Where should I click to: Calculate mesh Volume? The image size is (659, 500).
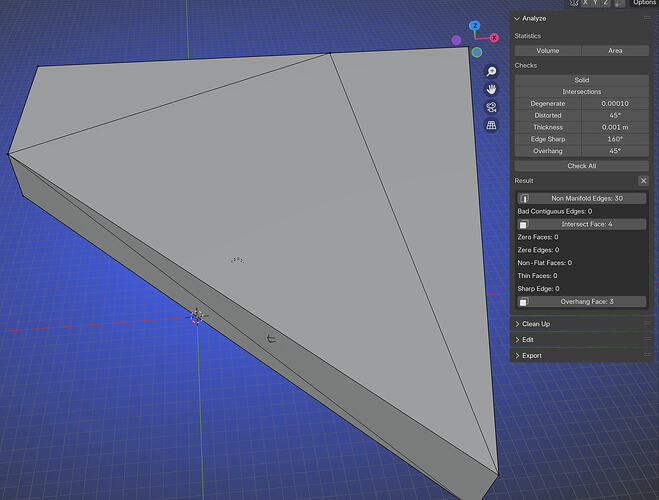click(x=548, y=50)
